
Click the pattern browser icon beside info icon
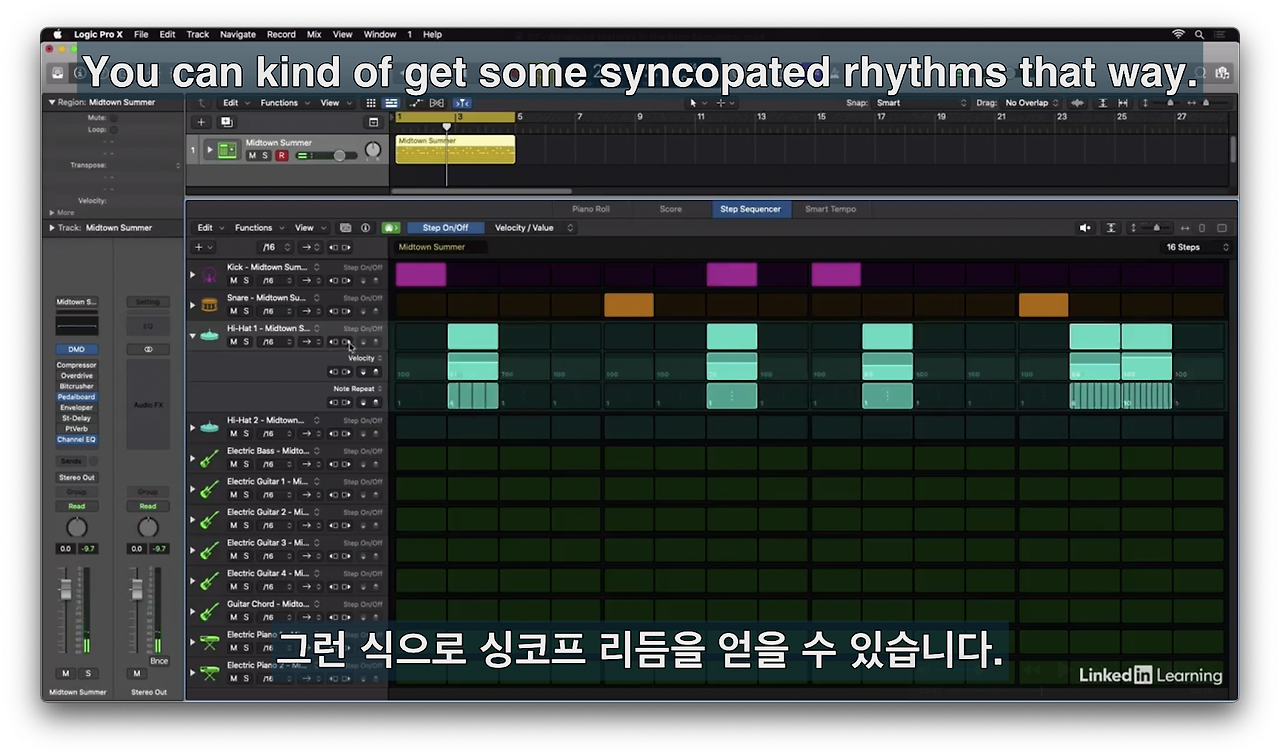[346, 228]
